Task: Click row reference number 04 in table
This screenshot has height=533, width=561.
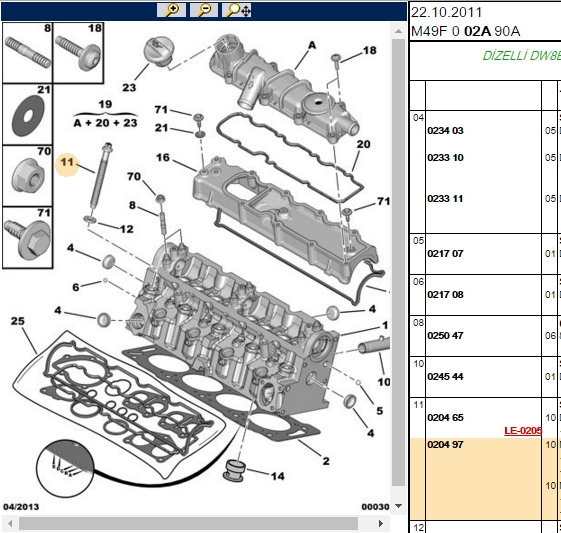Action: [x=418, y=118]
